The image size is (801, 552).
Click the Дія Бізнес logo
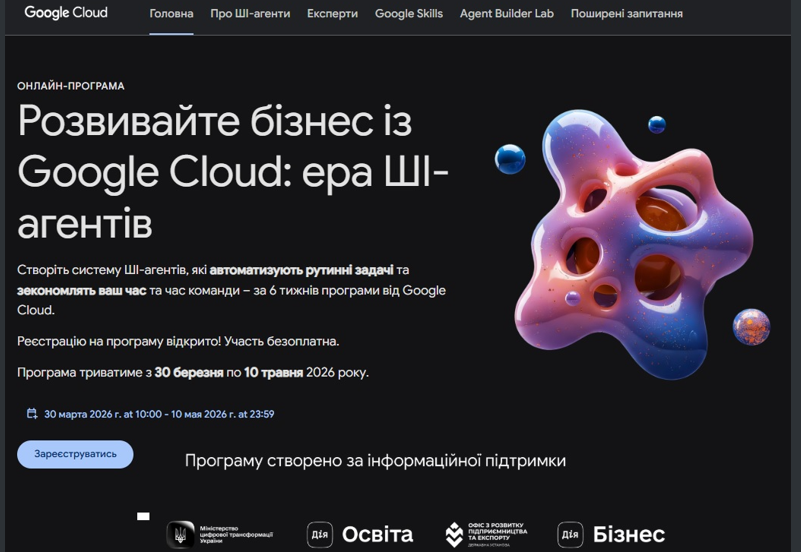[x=611, y=535]
